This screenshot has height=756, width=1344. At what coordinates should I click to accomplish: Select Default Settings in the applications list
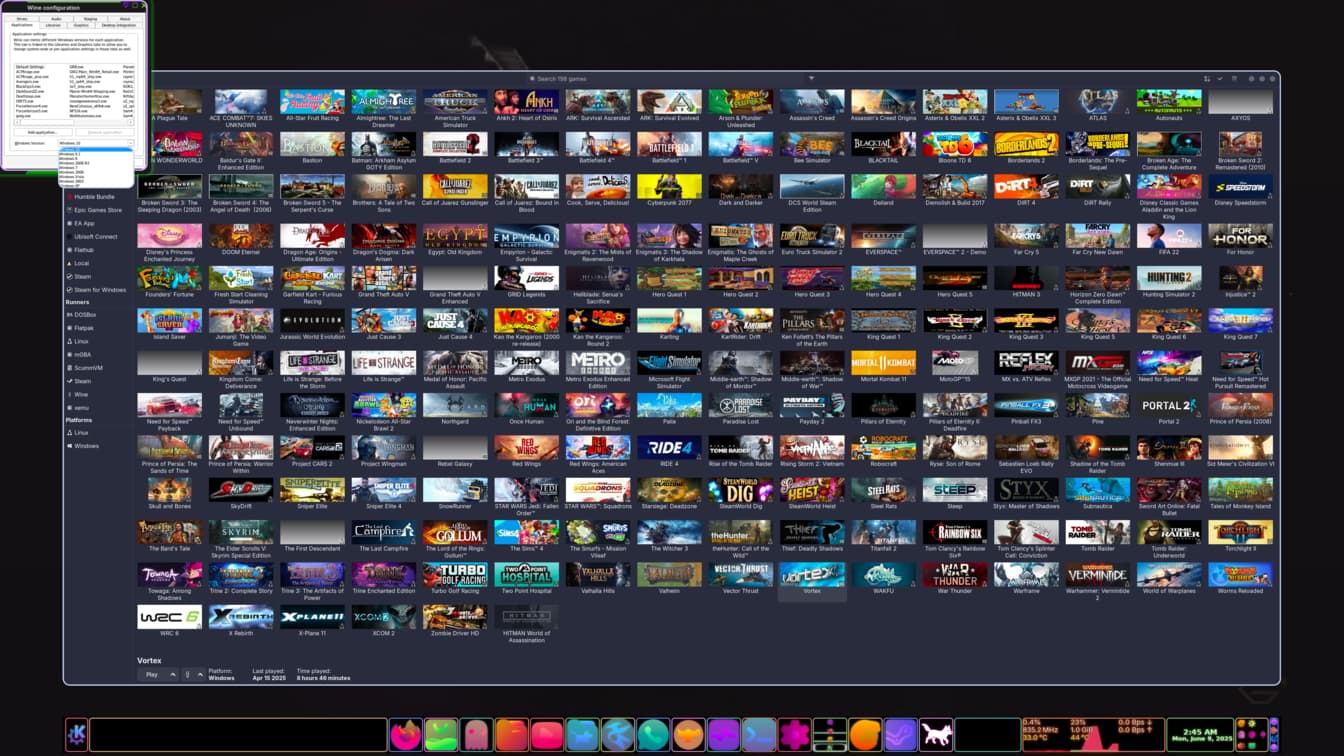(x=30, y=67)
